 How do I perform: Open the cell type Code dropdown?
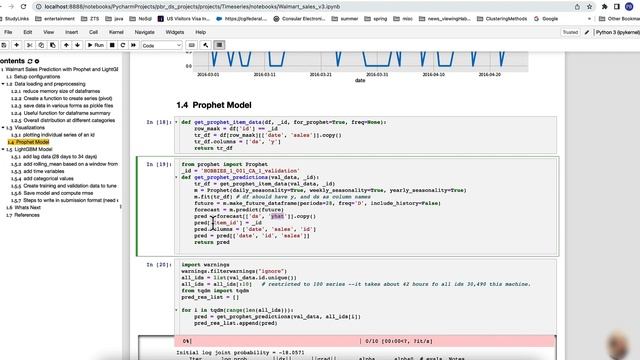tap(162, 45)
